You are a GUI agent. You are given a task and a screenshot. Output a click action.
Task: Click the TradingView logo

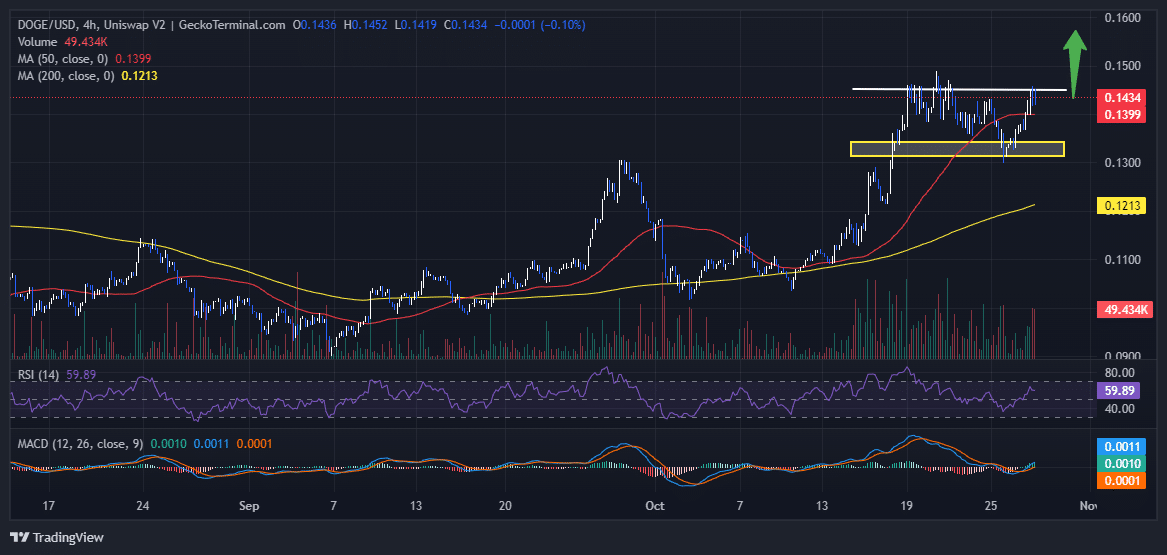click(57, 537)
